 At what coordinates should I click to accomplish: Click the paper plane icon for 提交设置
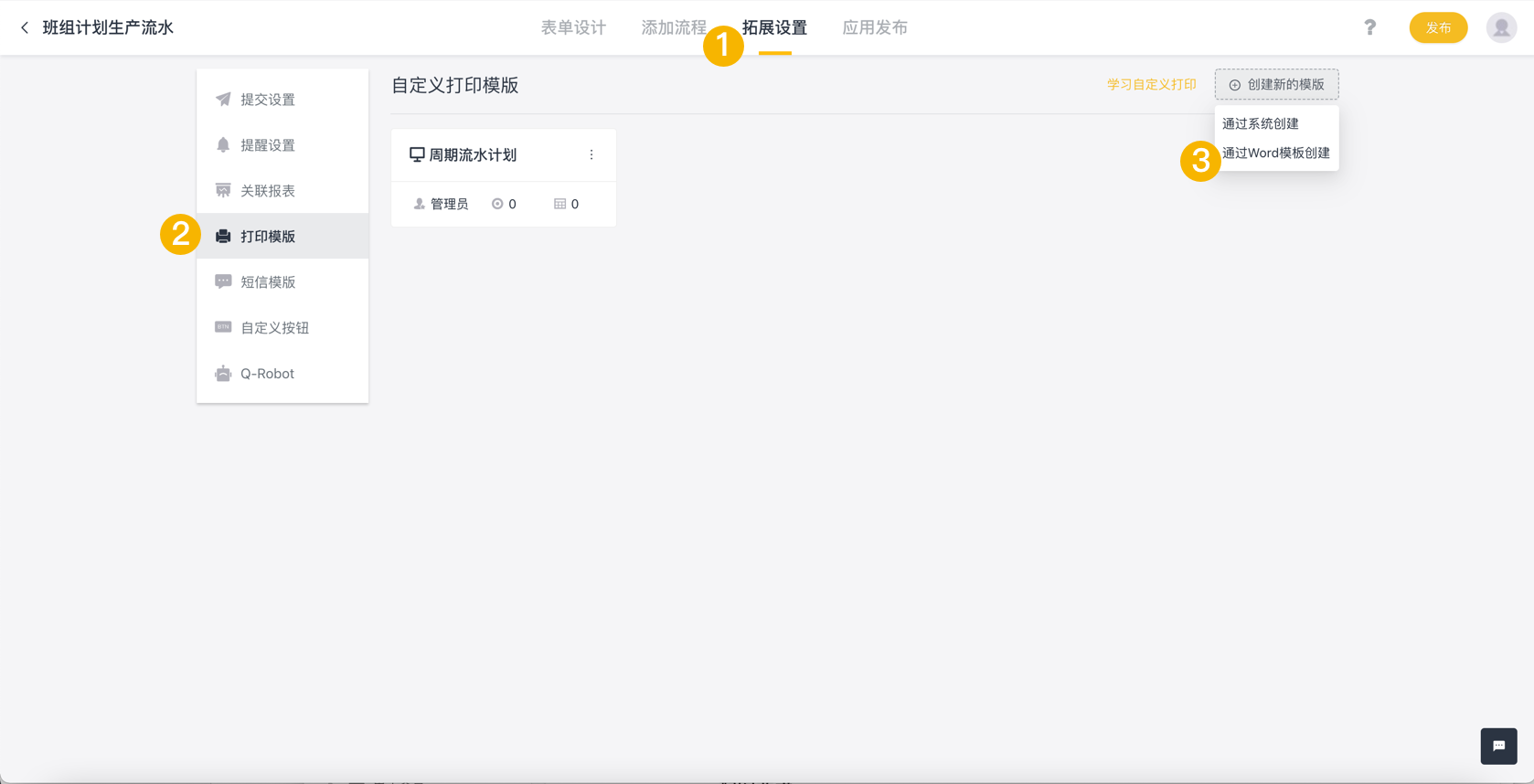click(223, 99)
